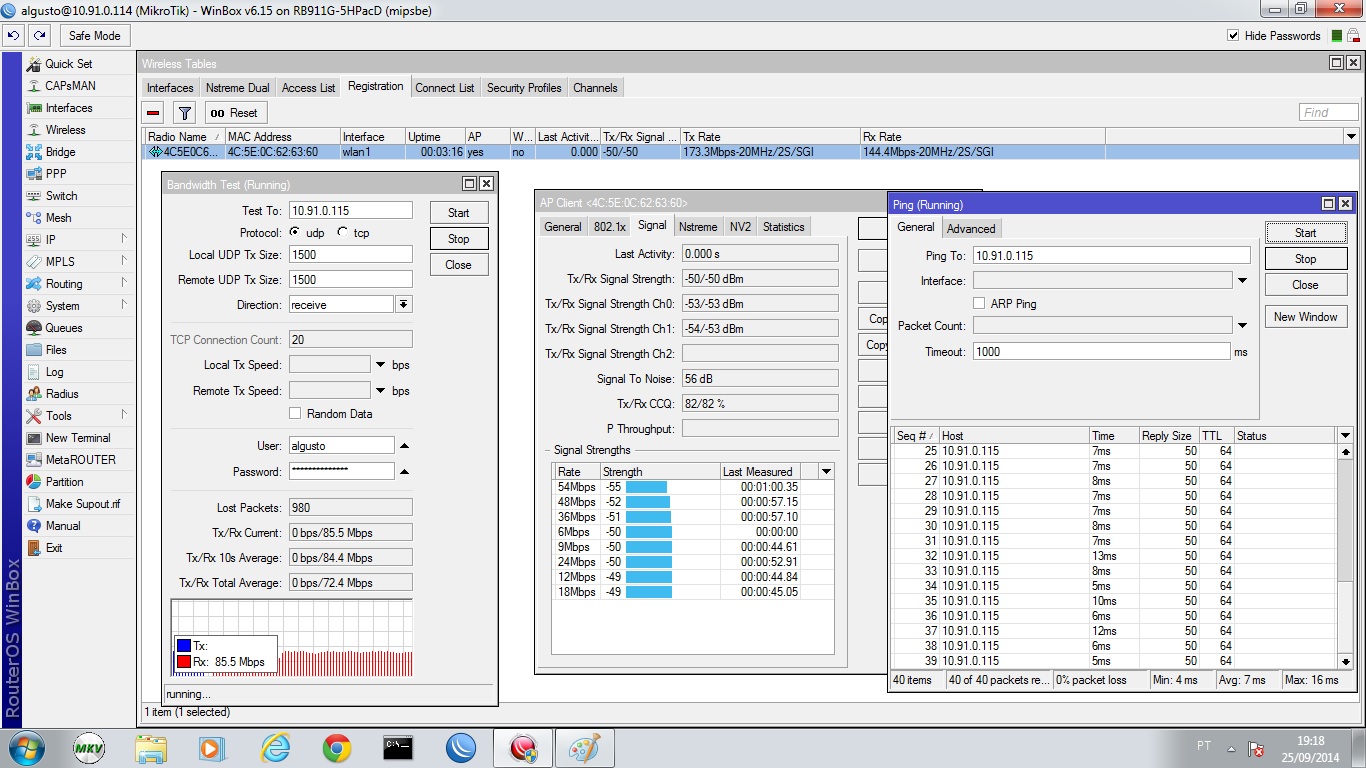Check the Random Data option
Image resolution: width=1366 pixels, height=768 pixels.
click(295, 414)
